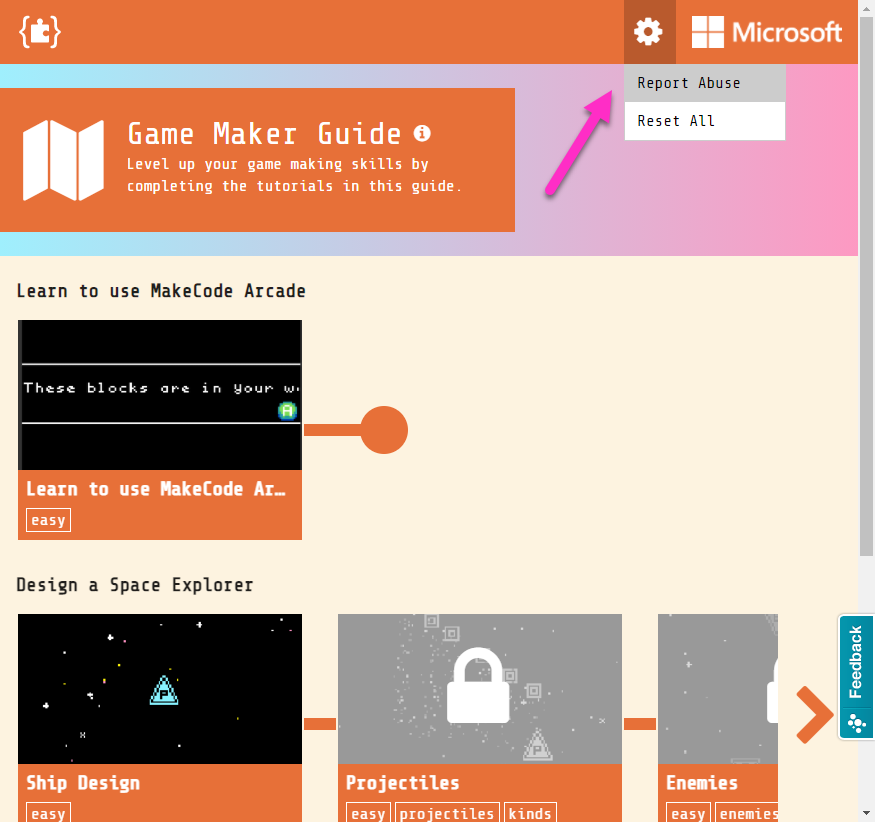Click the info icon beside Game Maker Guide
The width and height of the screenshot is (875, 822).
coord(422,133)
